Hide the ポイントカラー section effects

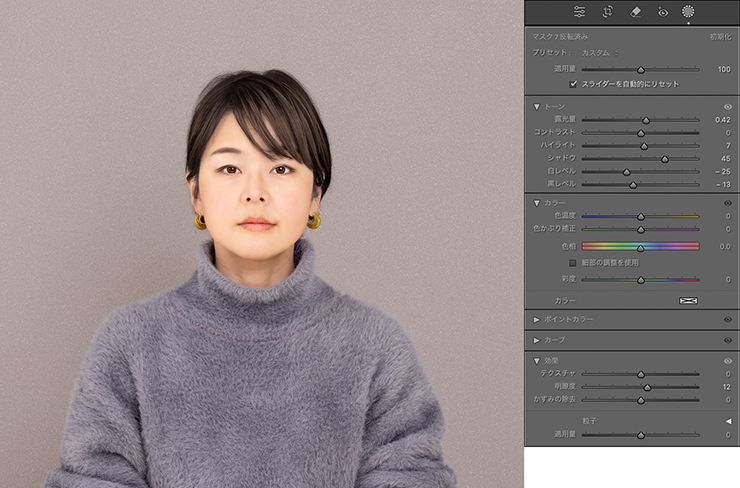[727, 320]
